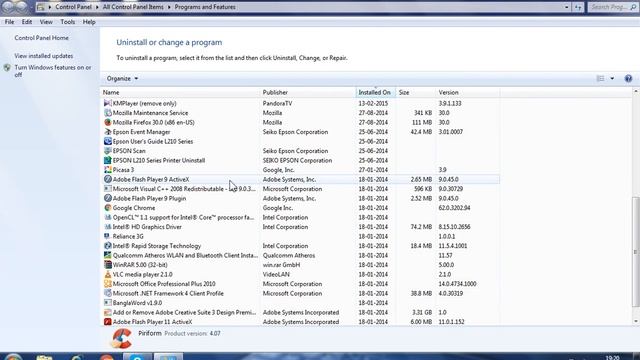Expand the arrow after Control Panel breadcrumb
This screenshot has height=360, width=640.
point(97,7)
